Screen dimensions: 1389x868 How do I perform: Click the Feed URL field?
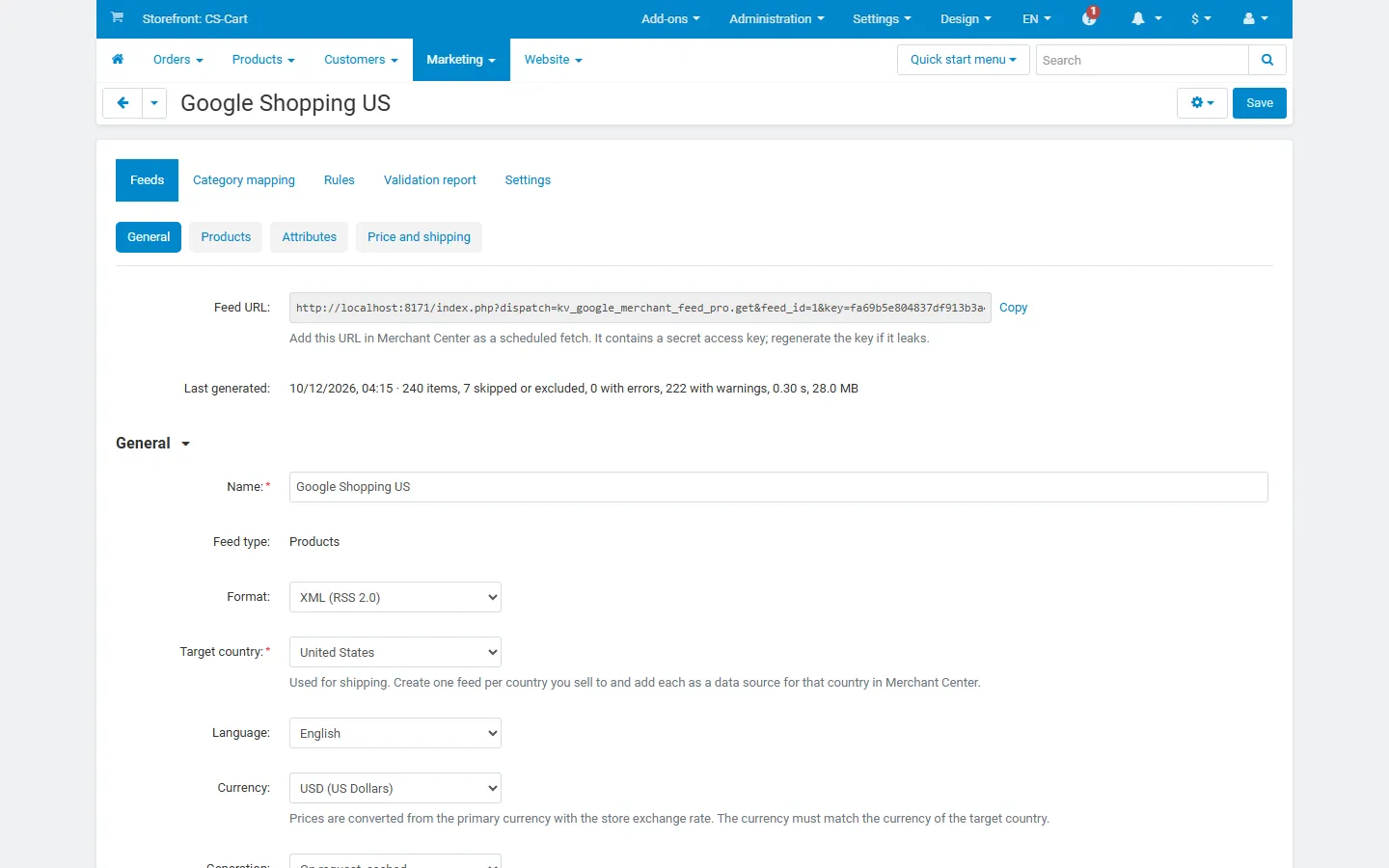640,308
